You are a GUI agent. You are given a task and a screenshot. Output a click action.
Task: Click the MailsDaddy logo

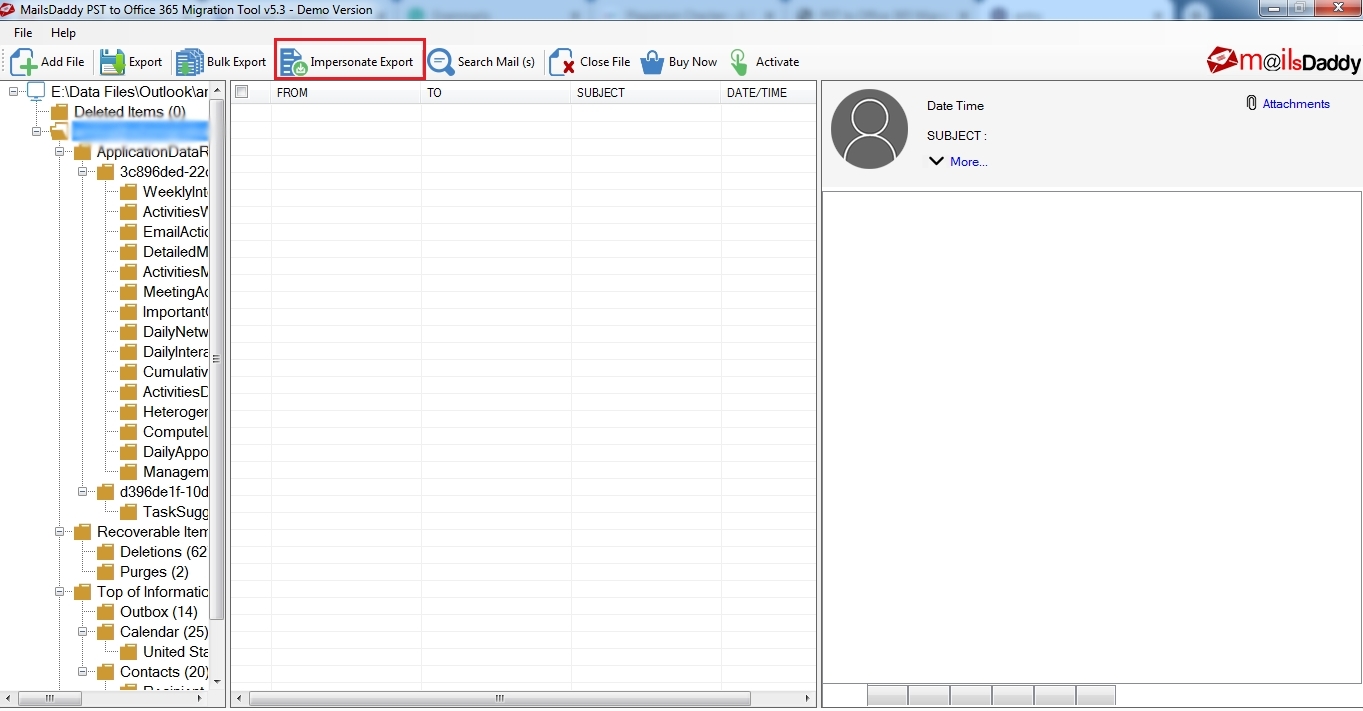tap(1283, 61)
